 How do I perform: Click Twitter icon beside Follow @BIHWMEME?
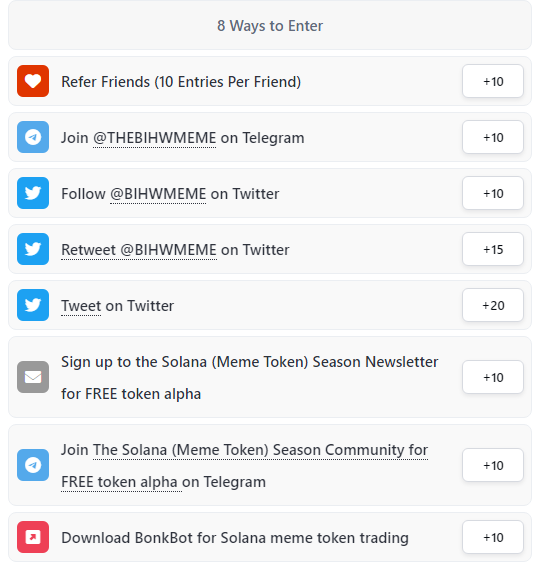33,193
